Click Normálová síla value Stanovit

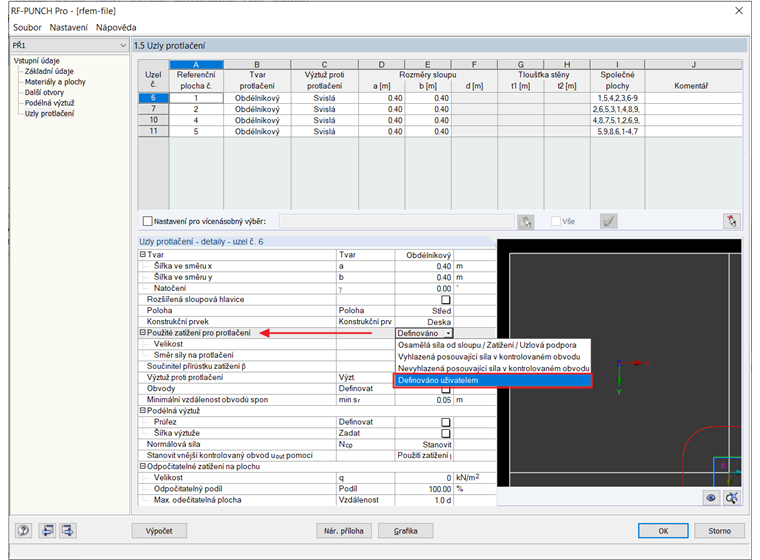(x=424, y=445)
